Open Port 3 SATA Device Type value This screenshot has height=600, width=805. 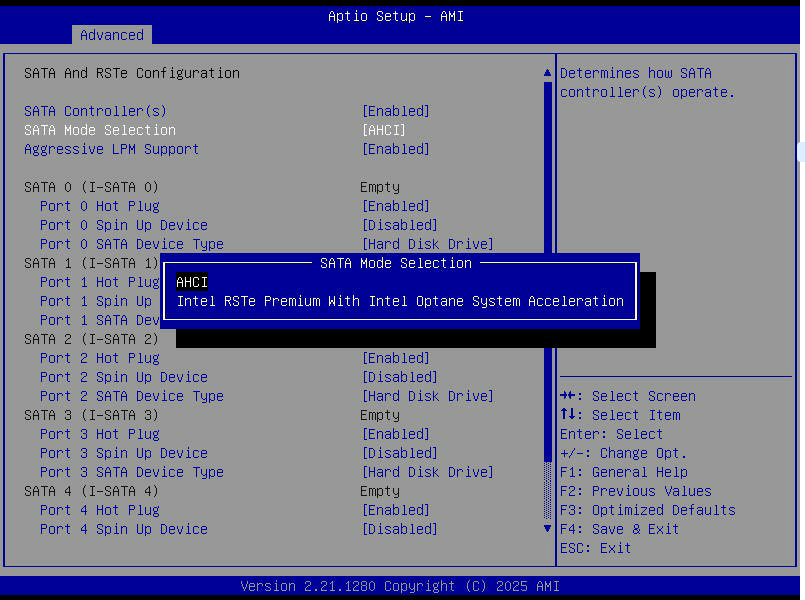[x=427, y=472]
